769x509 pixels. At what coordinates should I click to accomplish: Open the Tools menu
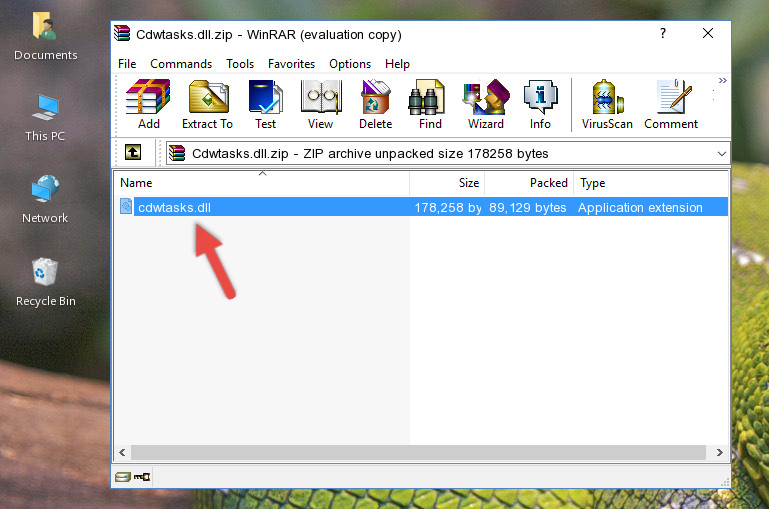(x=240, y=64)
